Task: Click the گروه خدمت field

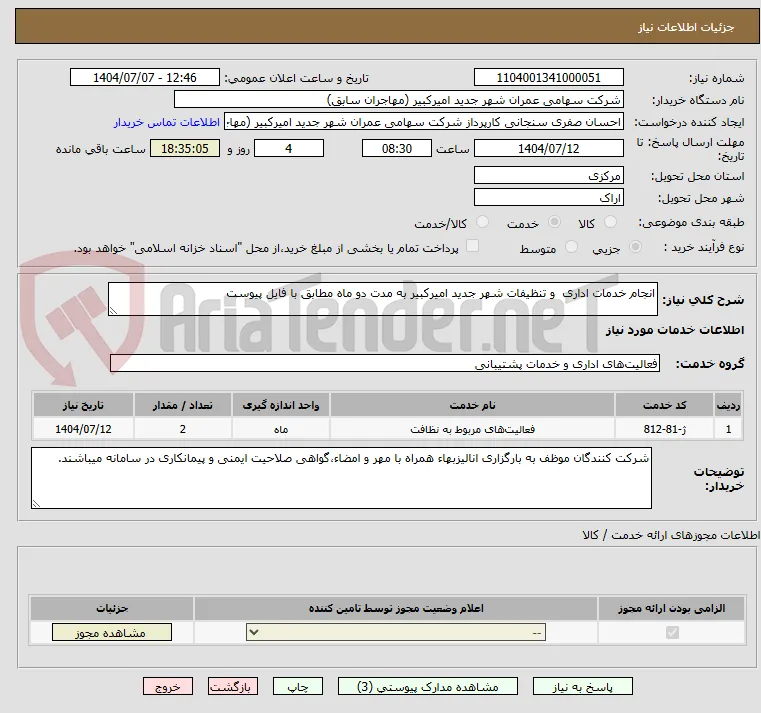Action: click(384, 364)
